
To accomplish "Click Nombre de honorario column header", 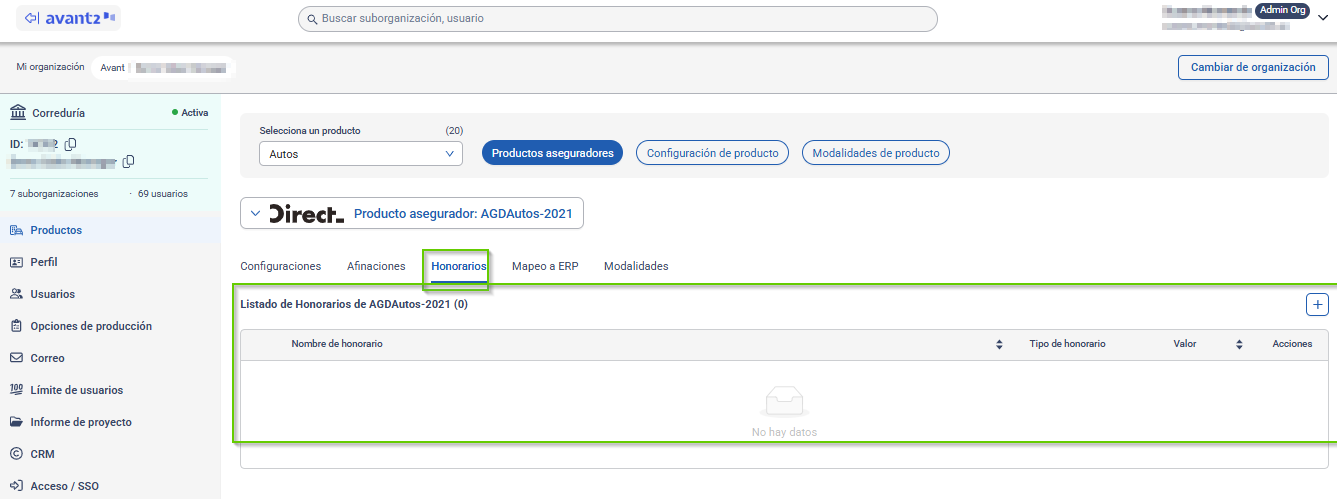I will (337, 344).
